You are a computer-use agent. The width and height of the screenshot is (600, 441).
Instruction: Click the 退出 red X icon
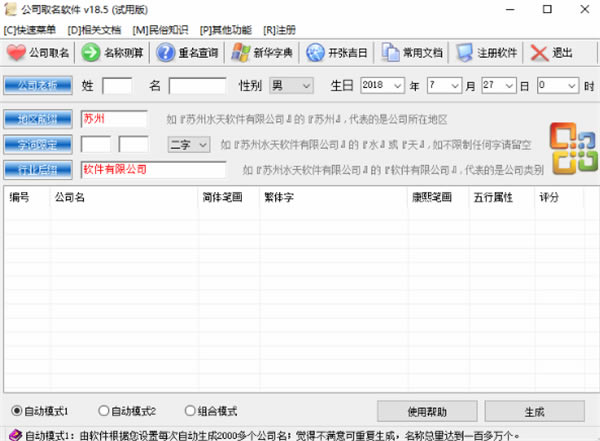(539, 53)
